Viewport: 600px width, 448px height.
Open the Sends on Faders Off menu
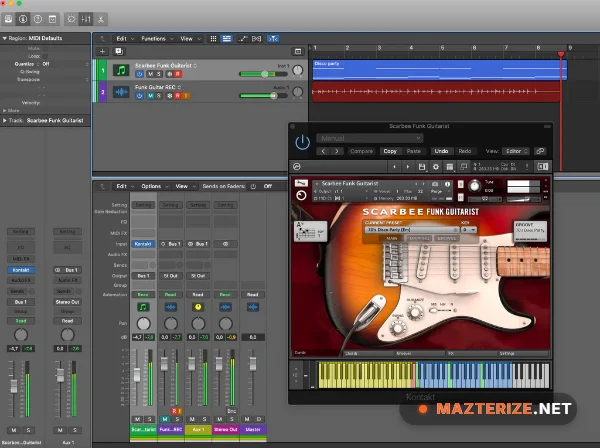pyautogui.click(x=268, y=186)
